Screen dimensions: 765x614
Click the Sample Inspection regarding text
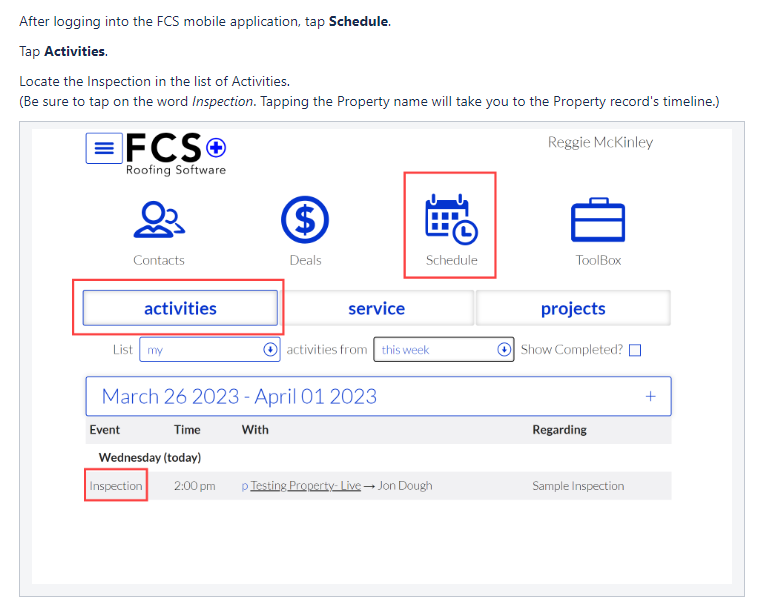click(x=578, y=486)
